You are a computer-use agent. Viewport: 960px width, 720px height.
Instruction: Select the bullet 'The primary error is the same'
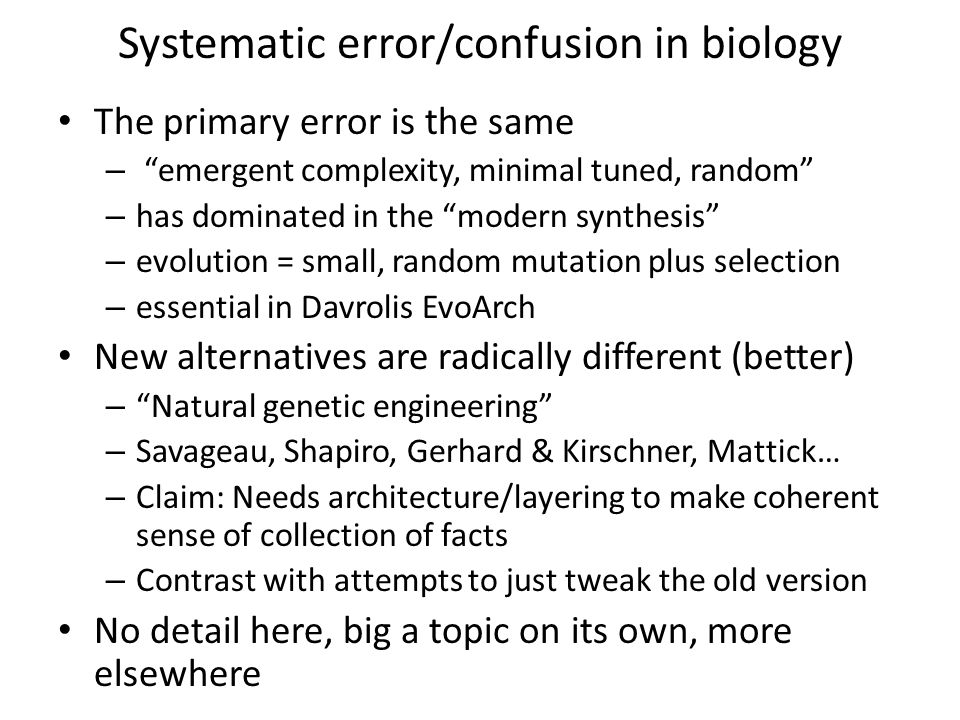click(x=334, y=122)
